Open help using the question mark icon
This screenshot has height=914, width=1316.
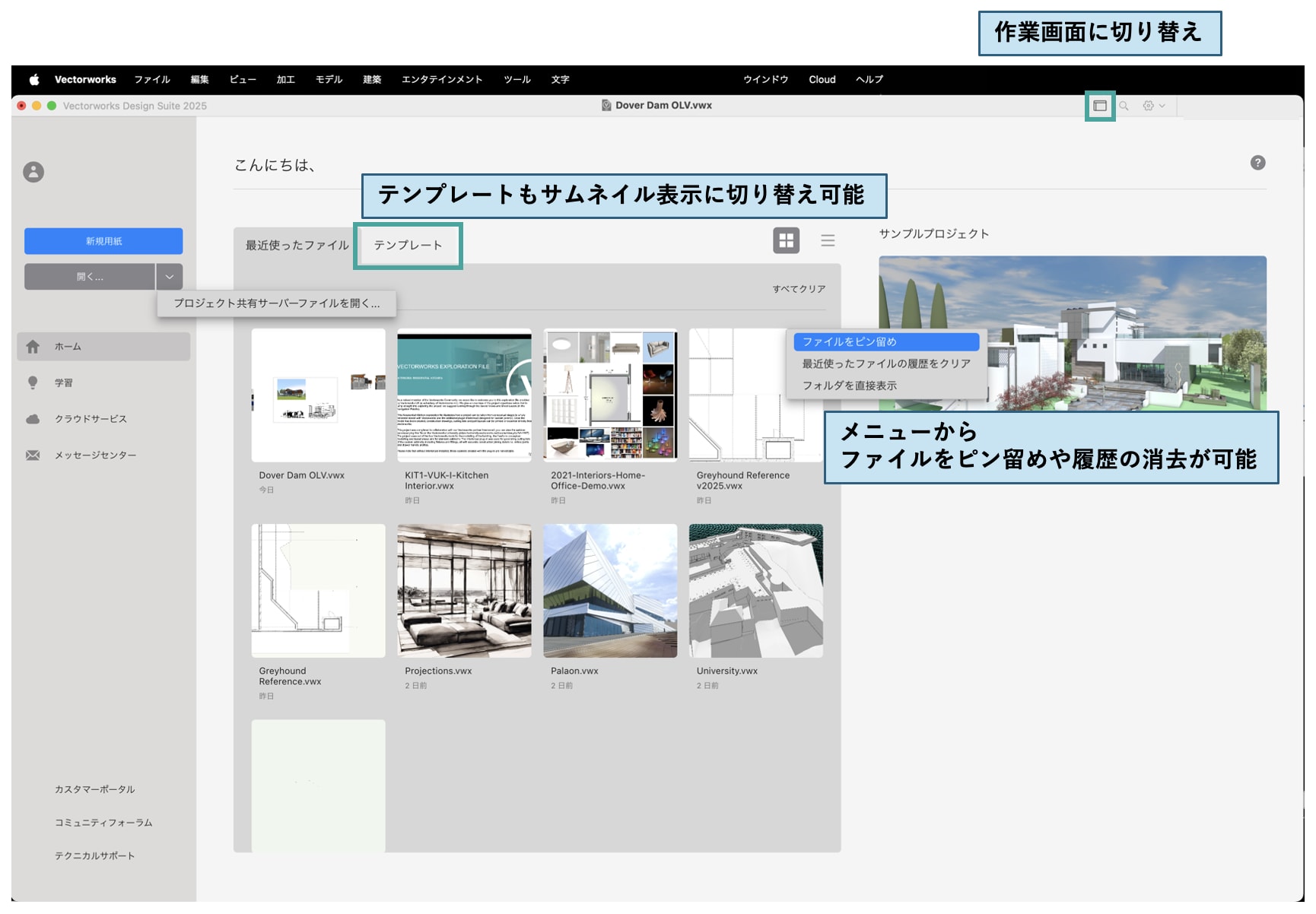coord(1259,163)
